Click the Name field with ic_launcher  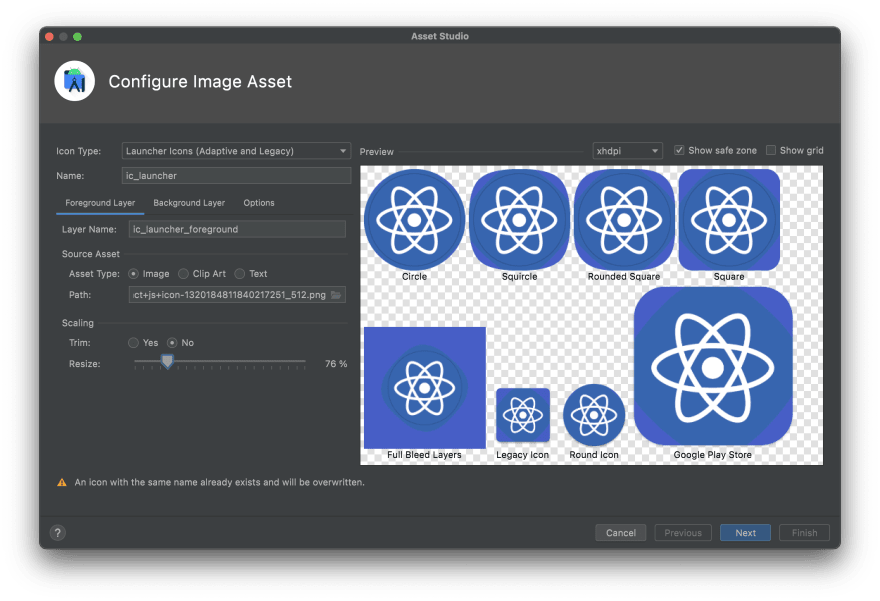pos(236,176)
